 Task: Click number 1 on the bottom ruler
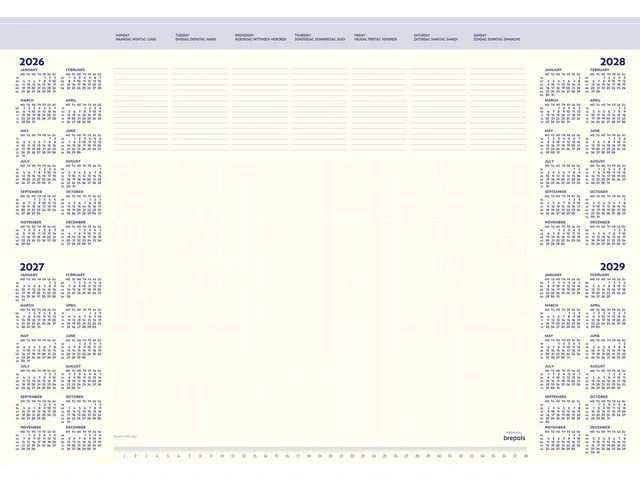(x=124, y=456)
